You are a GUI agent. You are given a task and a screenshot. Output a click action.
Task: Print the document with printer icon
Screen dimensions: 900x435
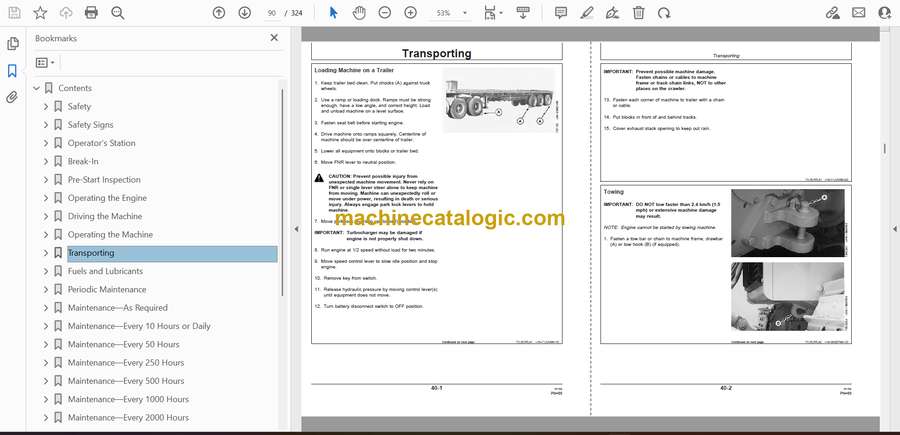pos(91,13)
